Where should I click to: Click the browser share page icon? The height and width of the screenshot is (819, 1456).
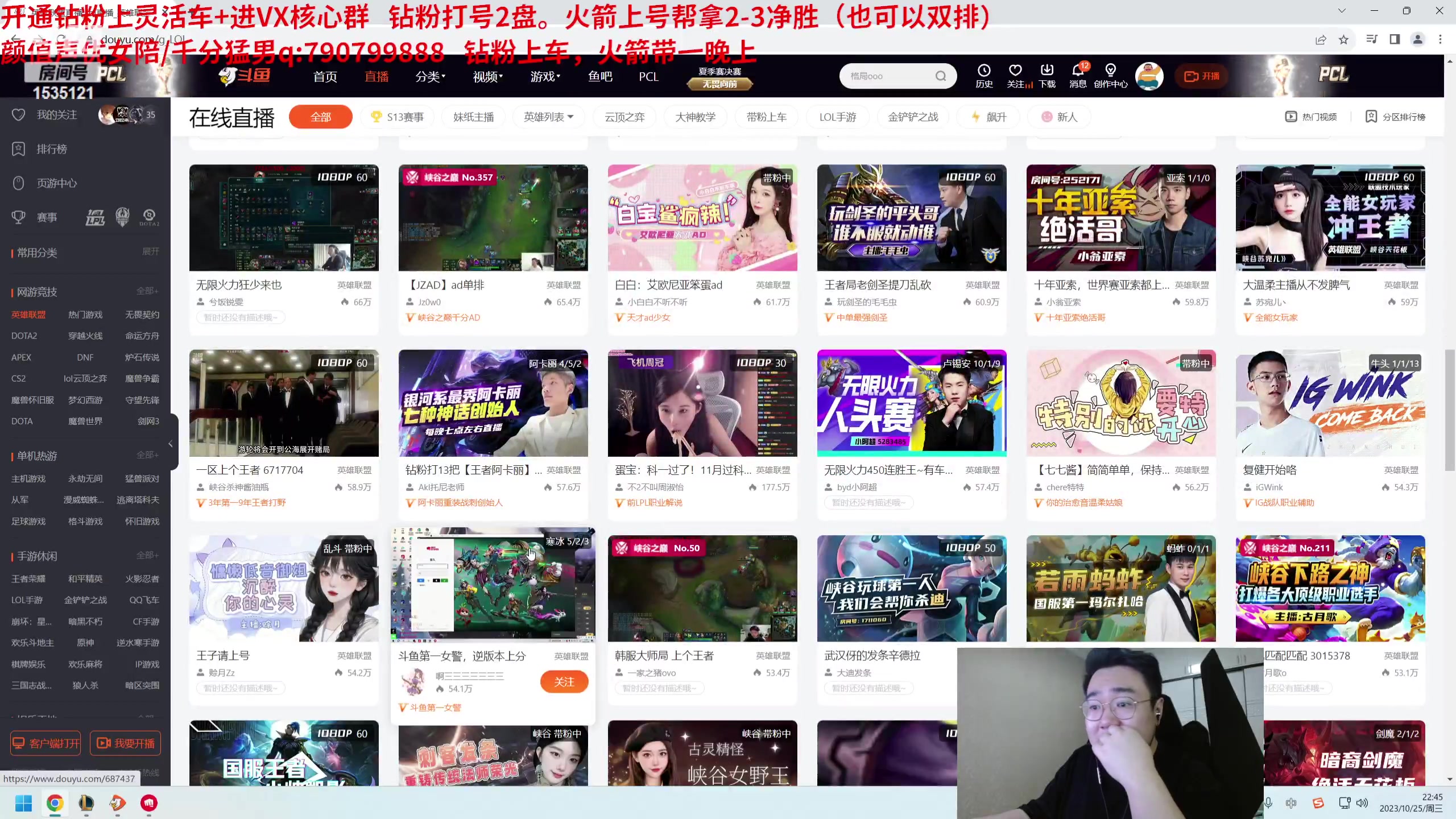point(1321,39)
